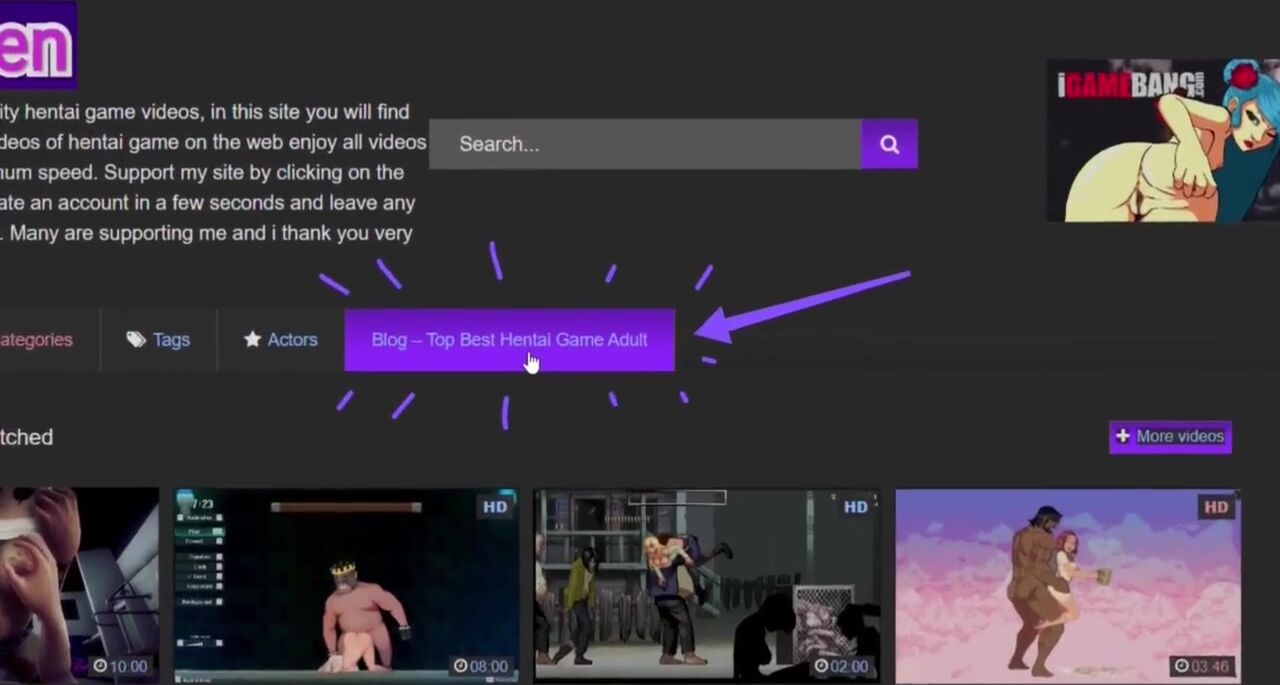Viewport: 1280px width, 685px height.
Task: Click the HD badge on the 03:46 video
Action: pyautogui.click(x=1216, y=507)
